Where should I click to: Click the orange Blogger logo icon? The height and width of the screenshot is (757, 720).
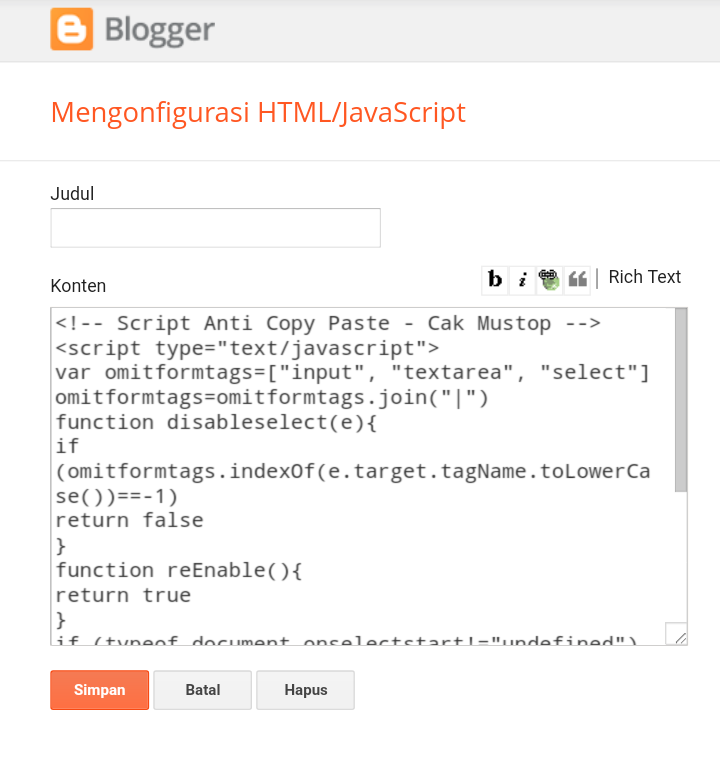point(71,29)
